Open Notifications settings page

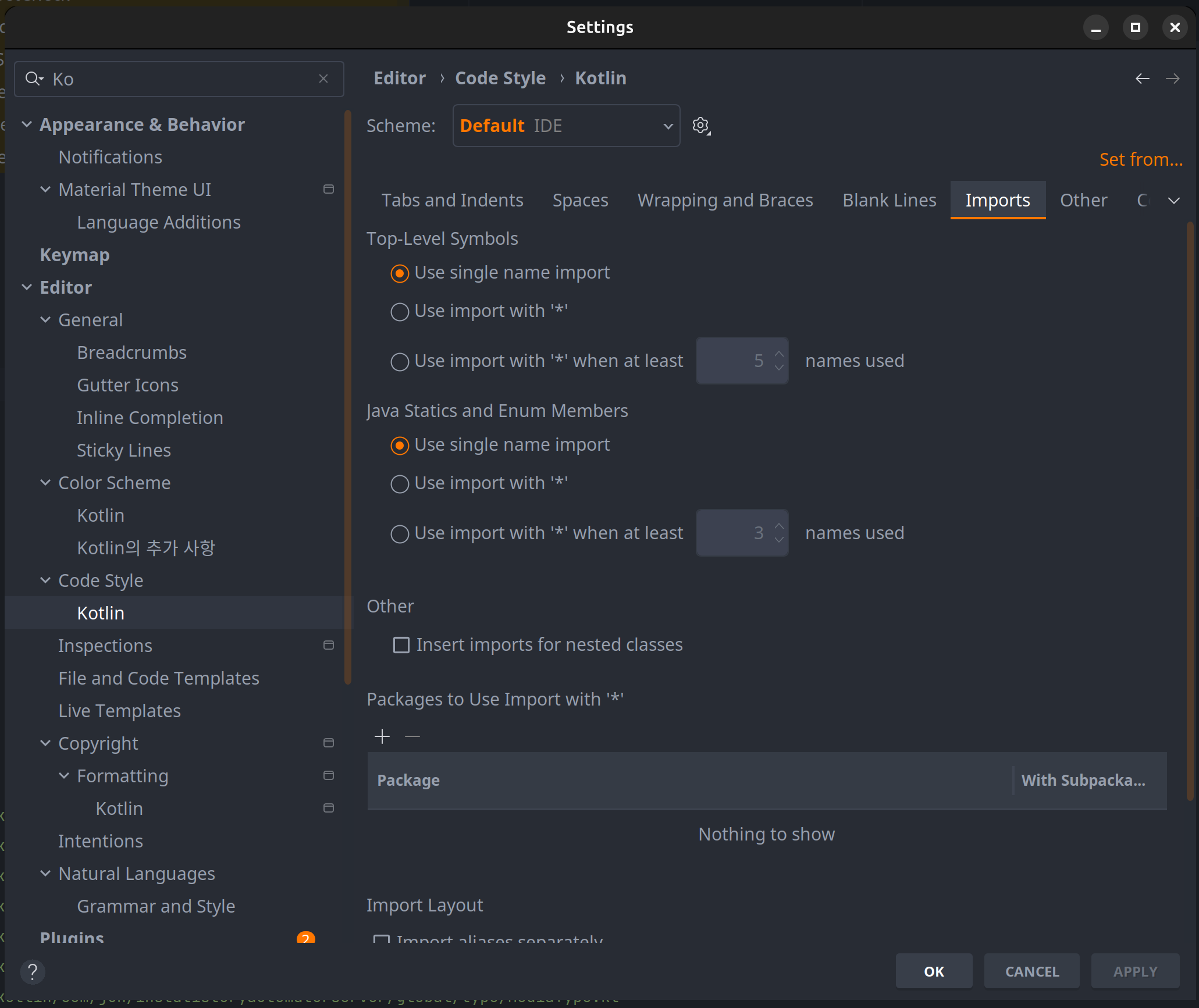pos(111,157)
